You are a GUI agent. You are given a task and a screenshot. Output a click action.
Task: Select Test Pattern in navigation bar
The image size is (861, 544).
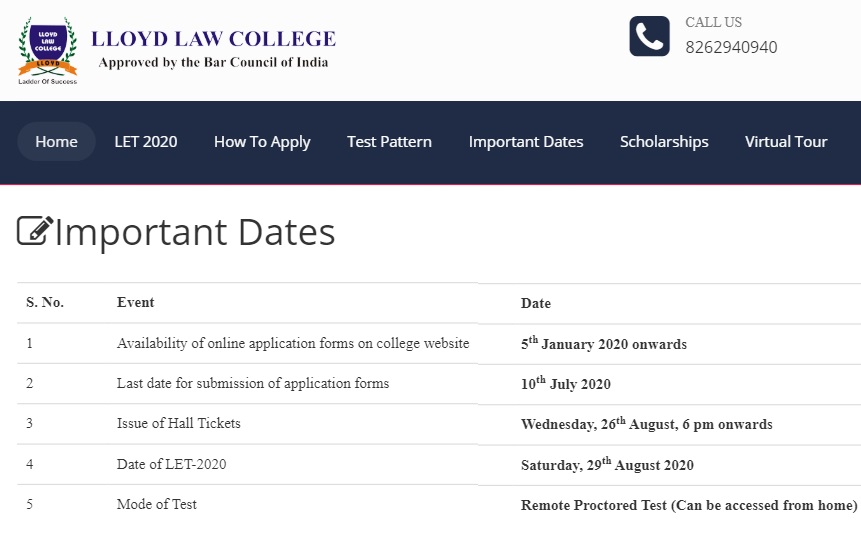[389, 142]
